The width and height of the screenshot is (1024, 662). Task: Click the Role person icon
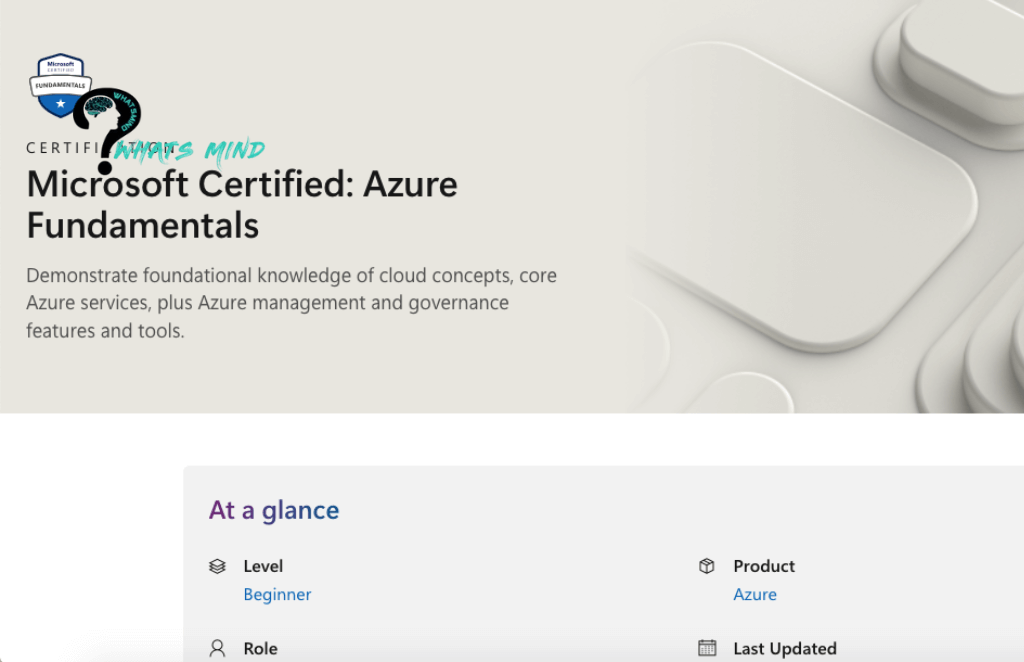(x=217, y=648)
